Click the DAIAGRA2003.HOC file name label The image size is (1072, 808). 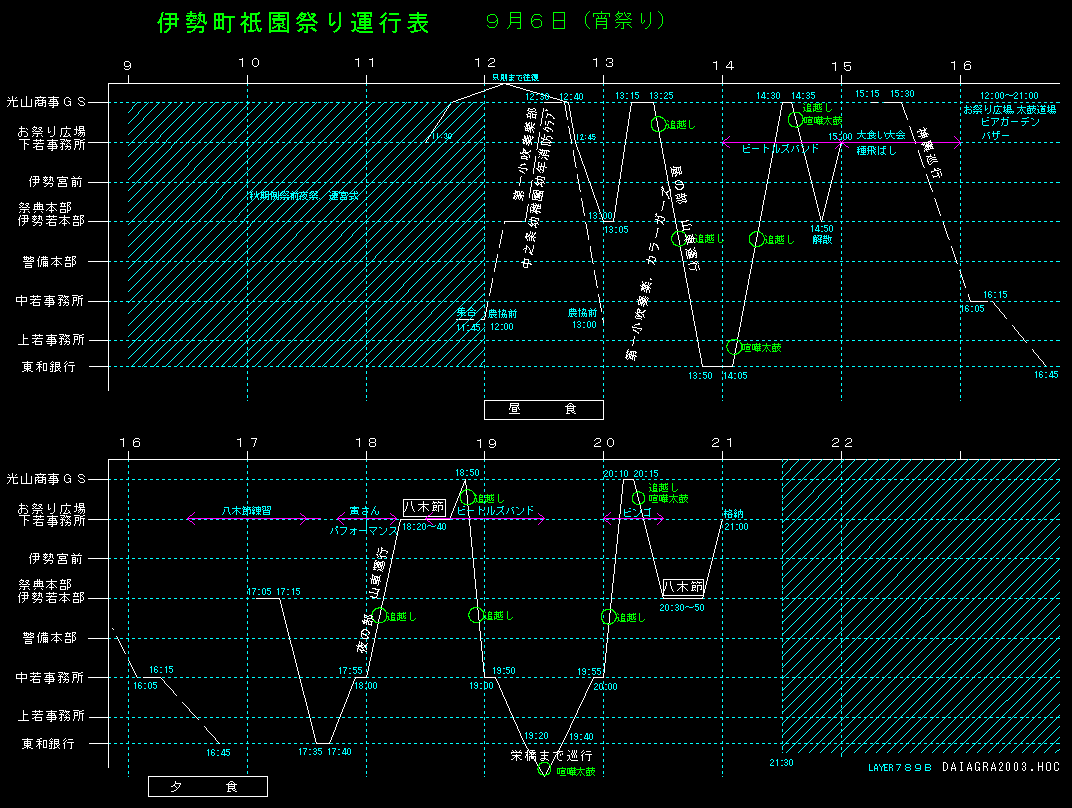pos(1000,767)
